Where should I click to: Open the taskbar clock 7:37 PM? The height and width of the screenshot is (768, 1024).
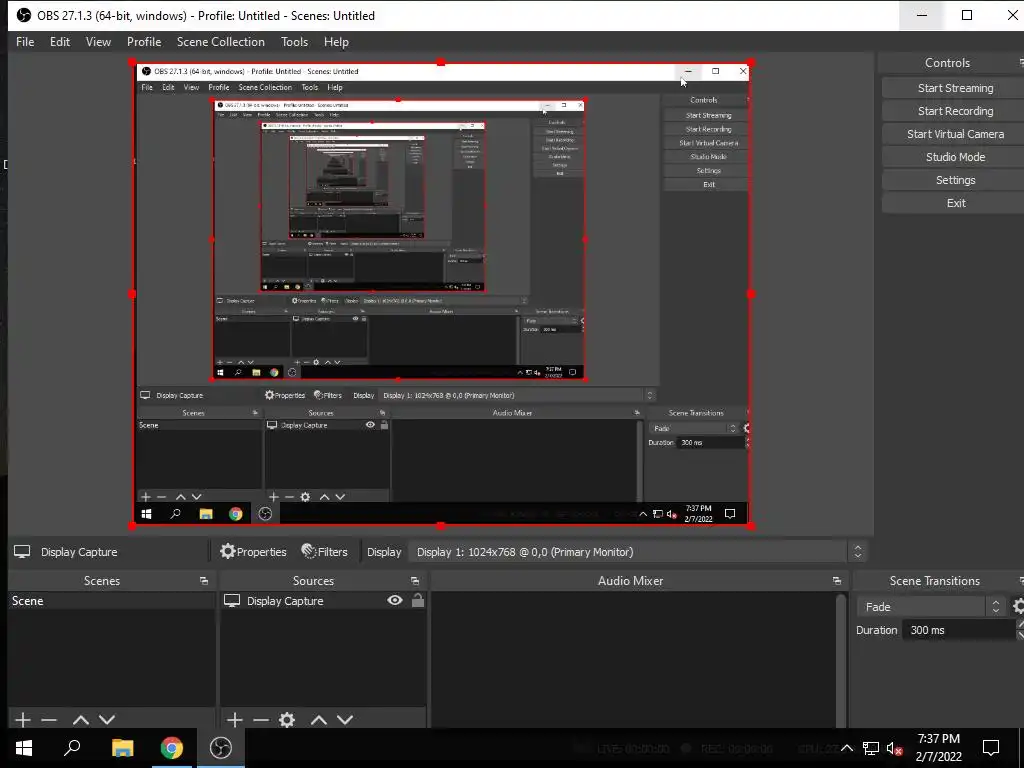(938, 748)
